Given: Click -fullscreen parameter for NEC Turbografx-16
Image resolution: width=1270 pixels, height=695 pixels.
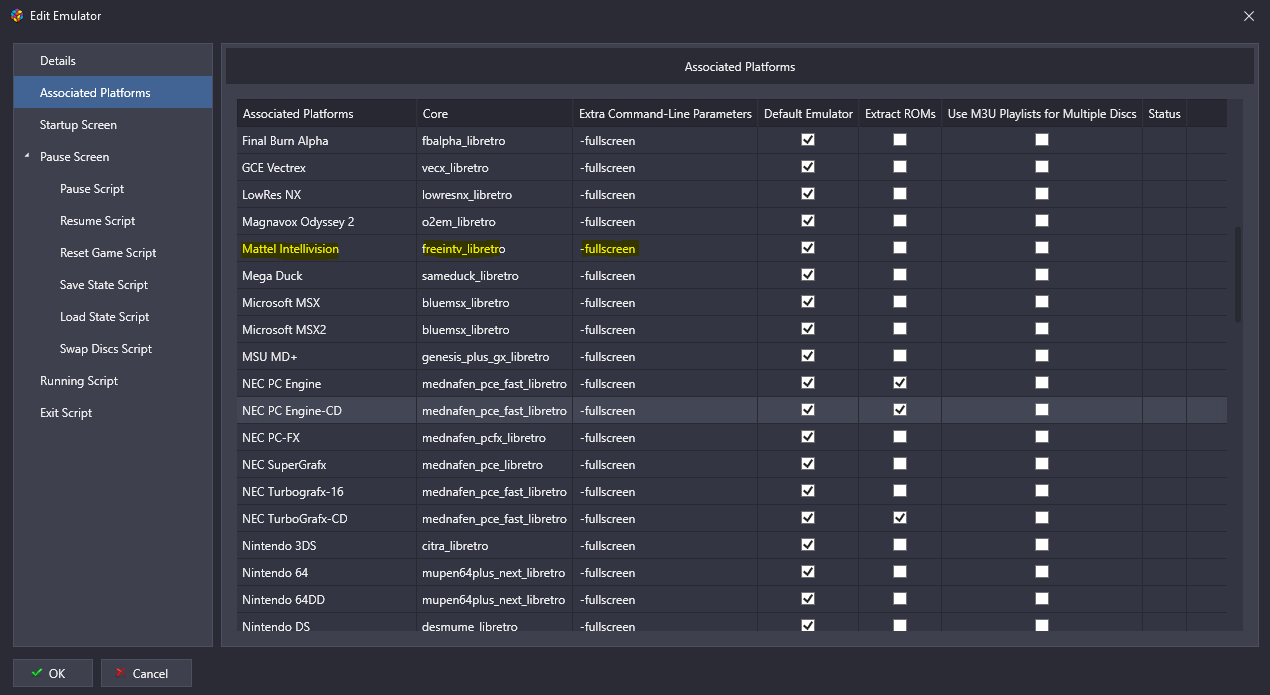Looking at the screenshot, I should tap(665, 492).
